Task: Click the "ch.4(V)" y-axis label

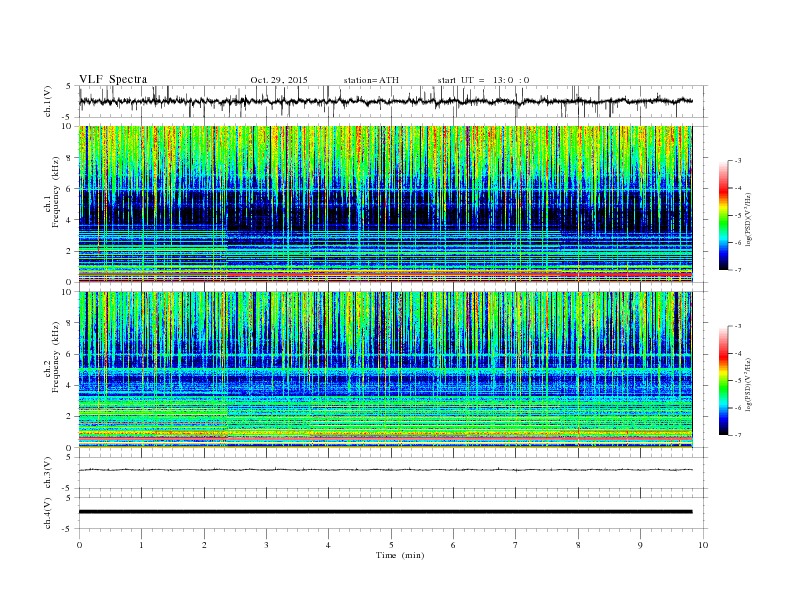Action: (x=48, y=513)
